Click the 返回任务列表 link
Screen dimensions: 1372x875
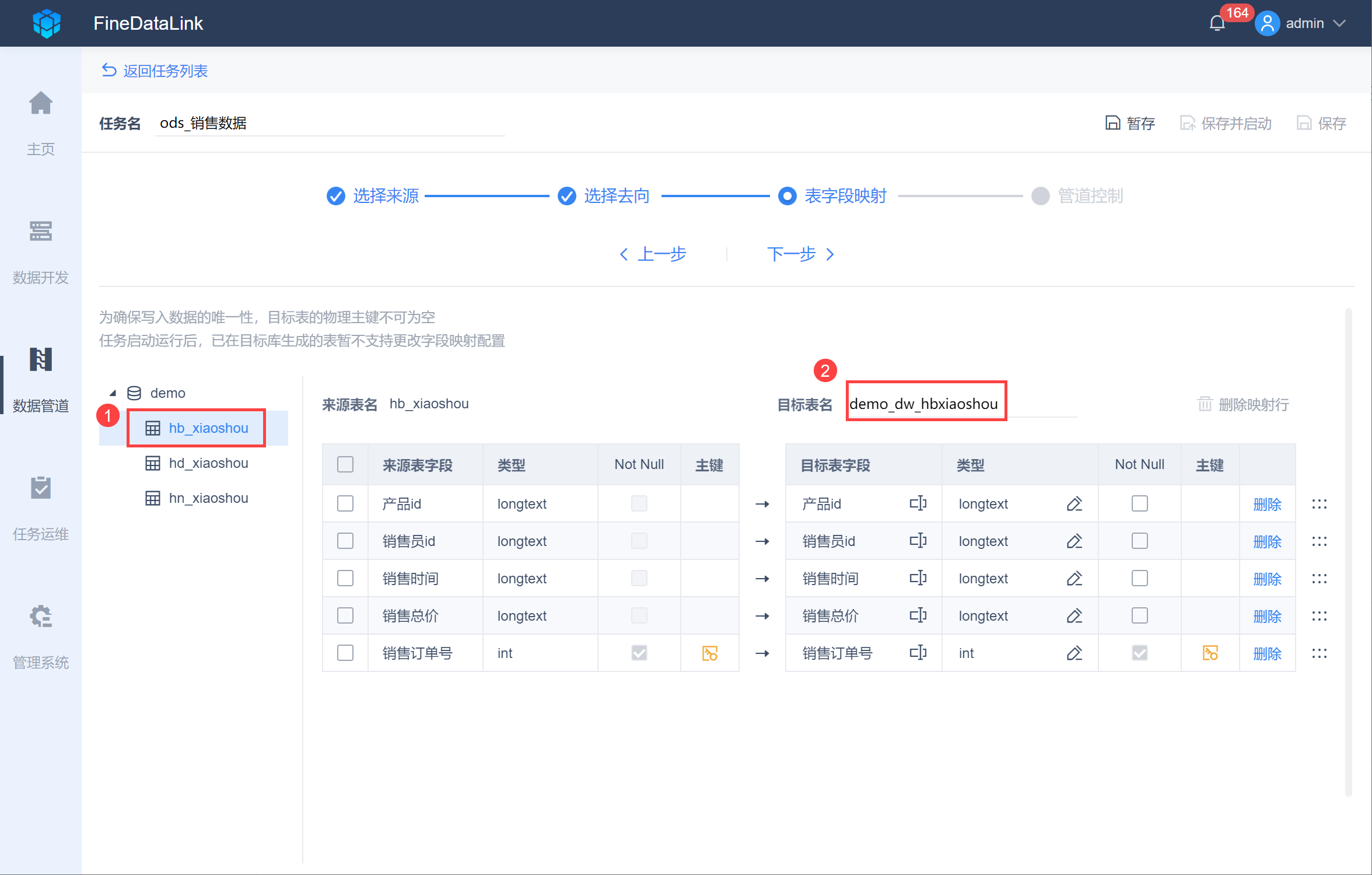(x=155, y=71)
